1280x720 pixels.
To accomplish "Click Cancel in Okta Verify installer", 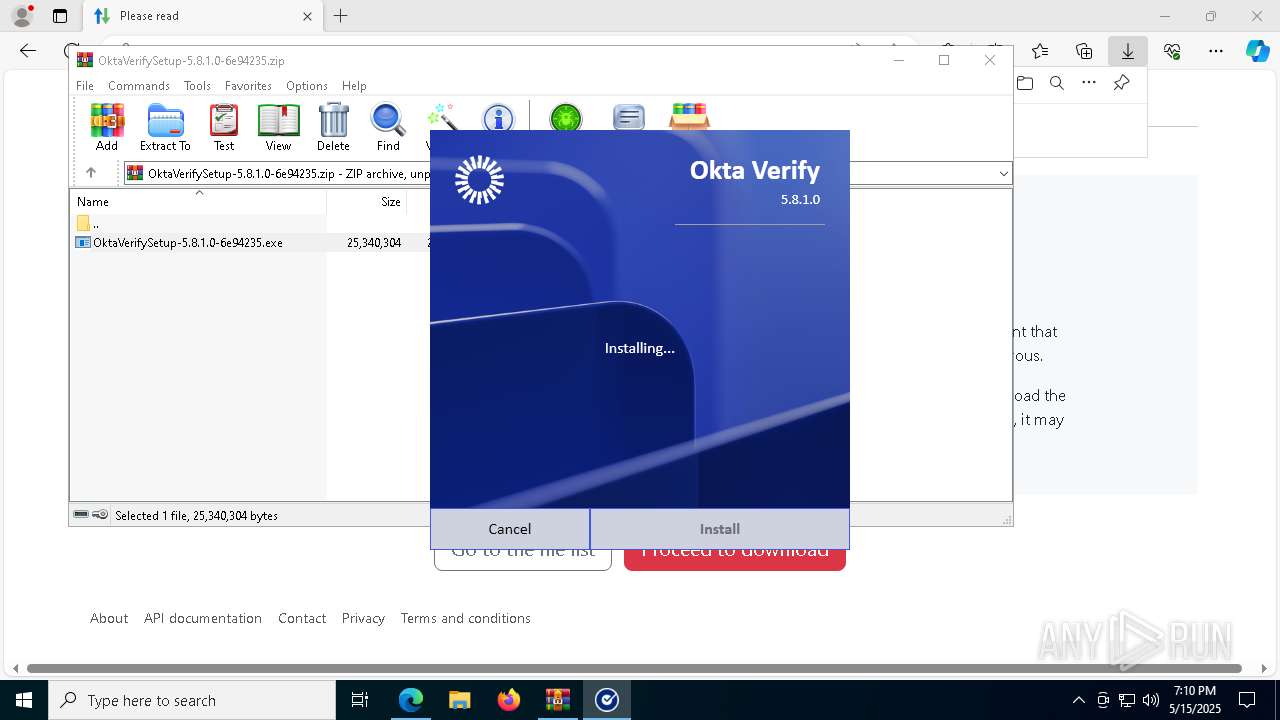I will point(510,529).
